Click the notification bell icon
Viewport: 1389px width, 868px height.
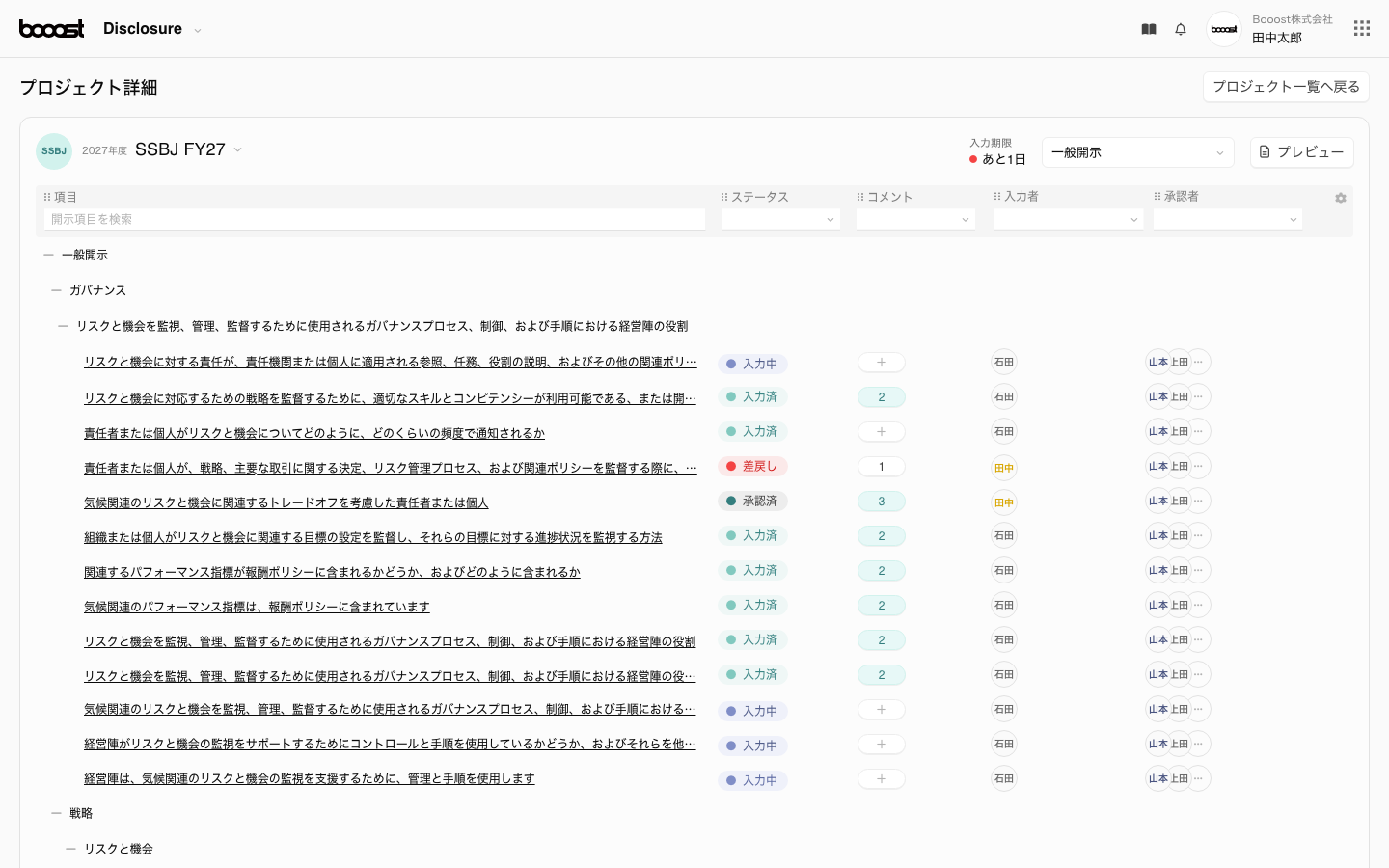[1180, 29]
